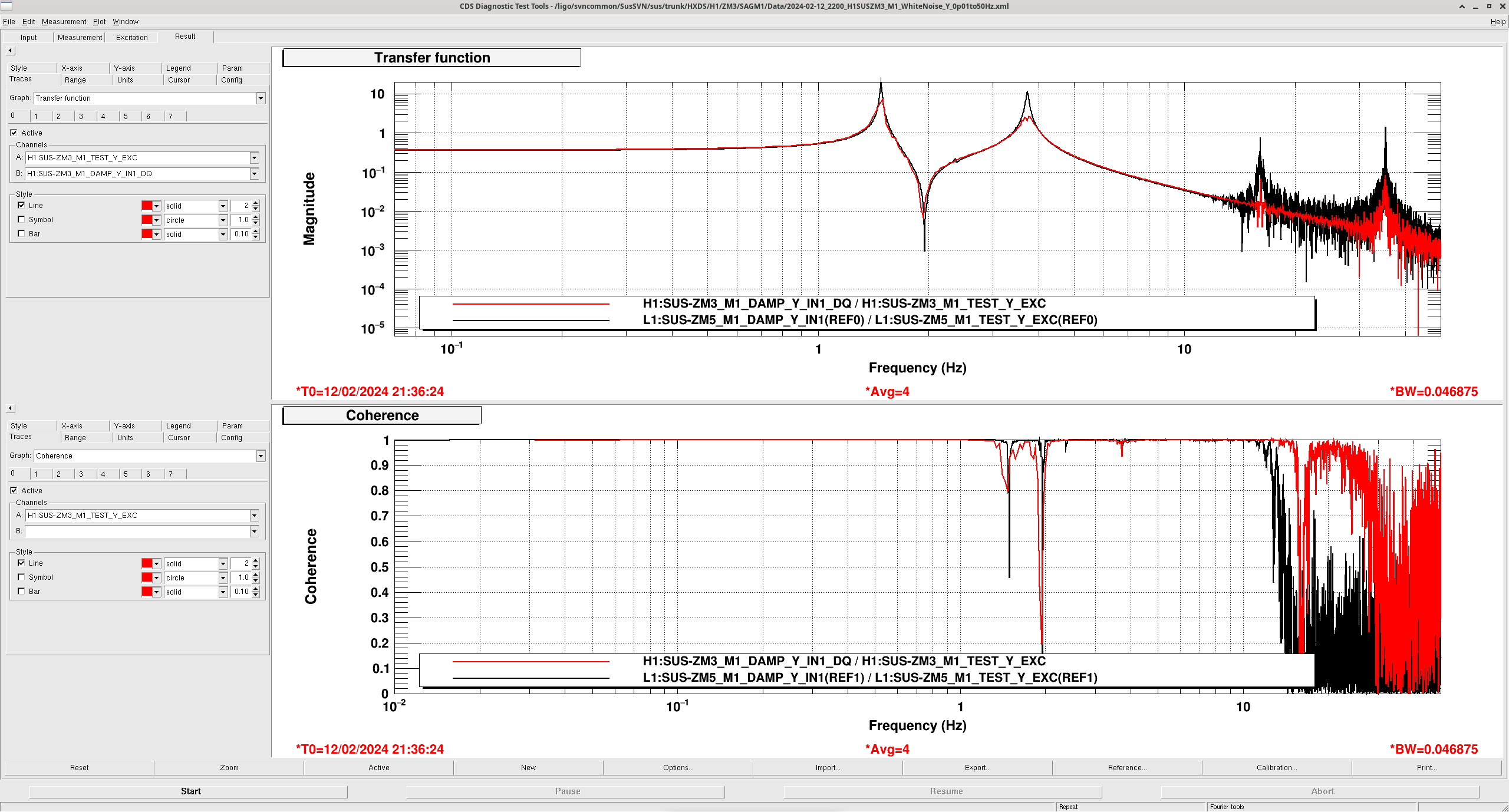Open the Measurement menu
Image resolution: width=1509 pixels, height=812 pixels.
64,22
